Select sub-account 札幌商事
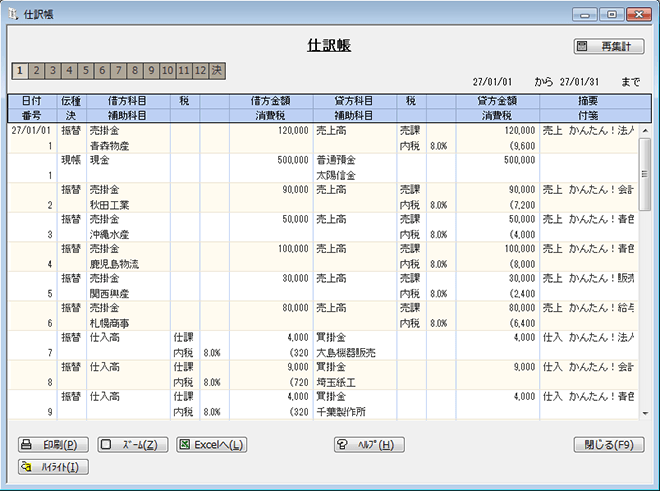660x491 pixels. tap(109, 323)
